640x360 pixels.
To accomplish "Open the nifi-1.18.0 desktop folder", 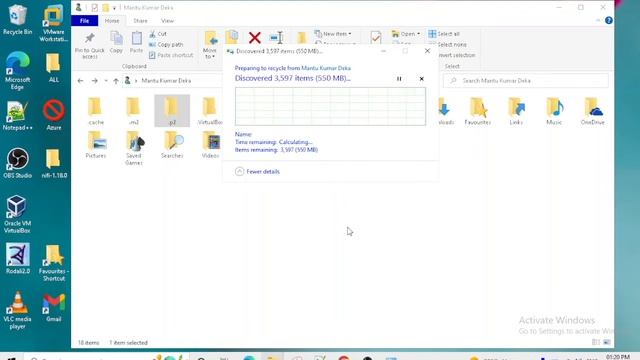I will tap(53, 163).
